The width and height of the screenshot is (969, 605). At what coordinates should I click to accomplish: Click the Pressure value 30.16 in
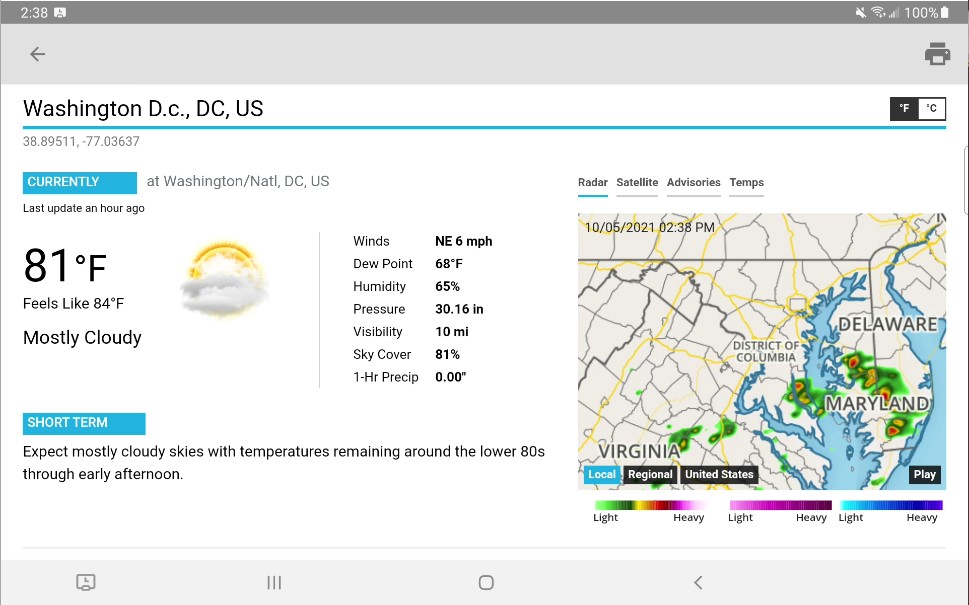(x=459, y=309)
